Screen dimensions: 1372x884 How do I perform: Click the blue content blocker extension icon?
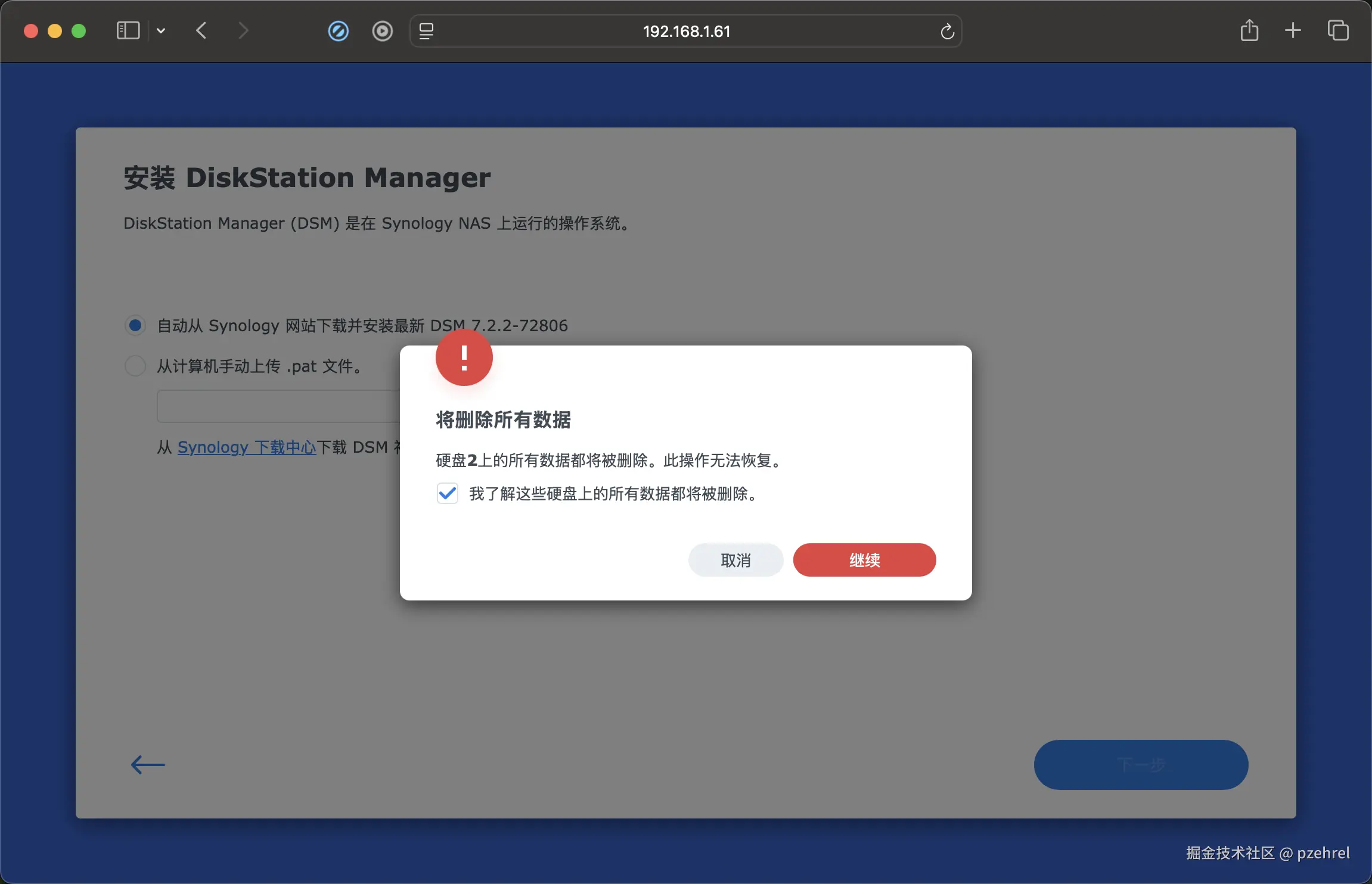click(x=339, y=31)
